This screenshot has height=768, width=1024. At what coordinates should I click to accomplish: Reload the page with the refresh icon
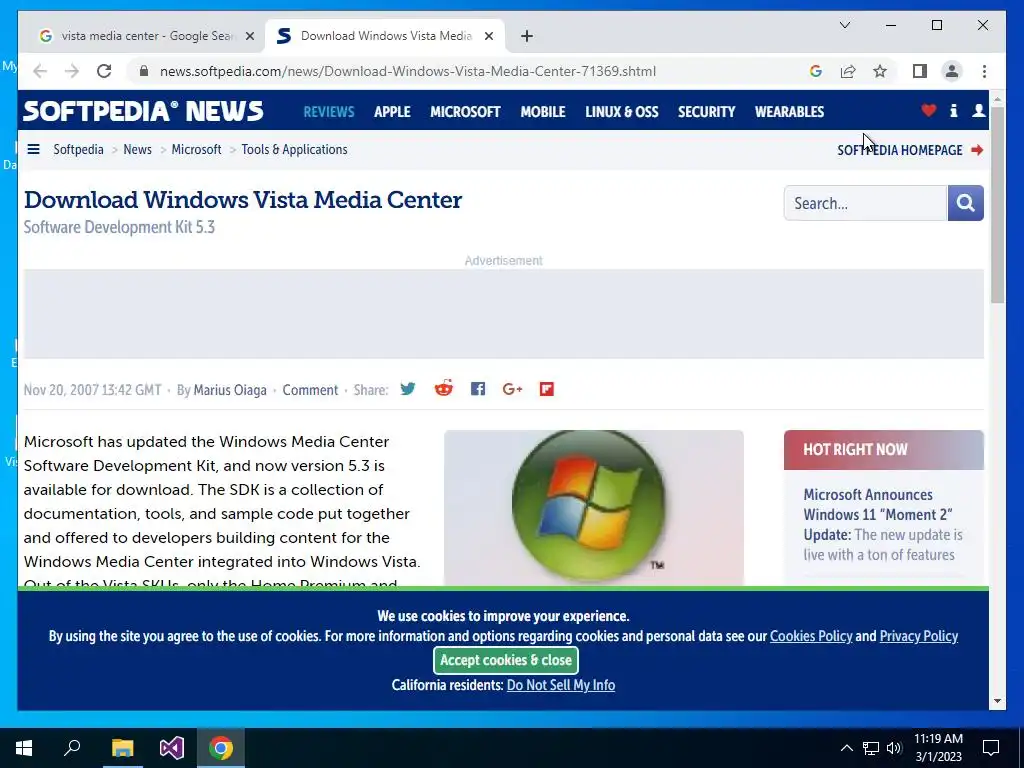pos(104,71)
